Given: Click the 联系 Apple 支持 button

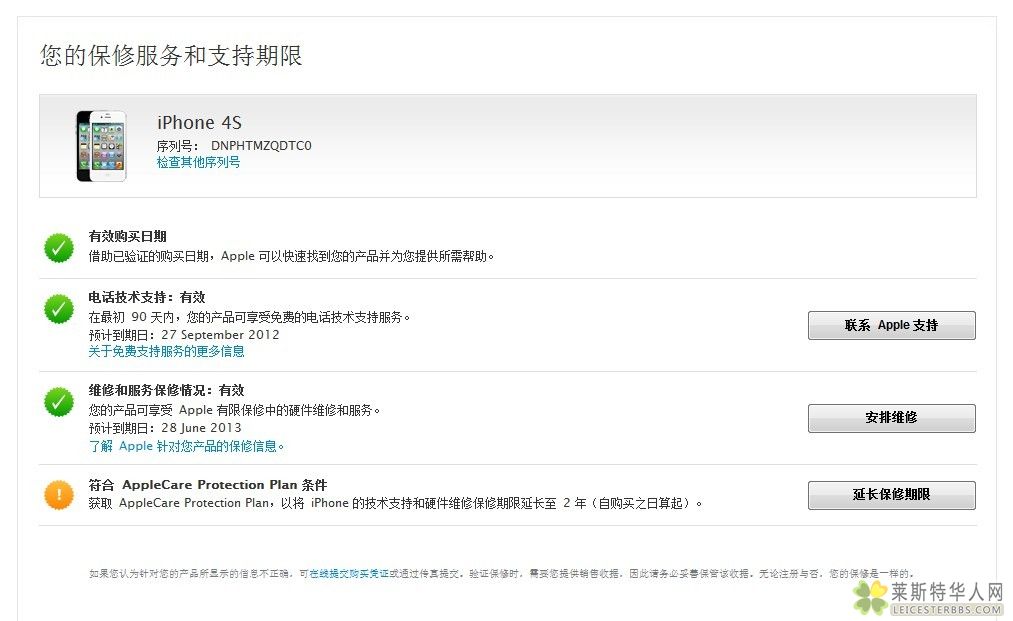Looking at the screenshot, I should (892, 325).
